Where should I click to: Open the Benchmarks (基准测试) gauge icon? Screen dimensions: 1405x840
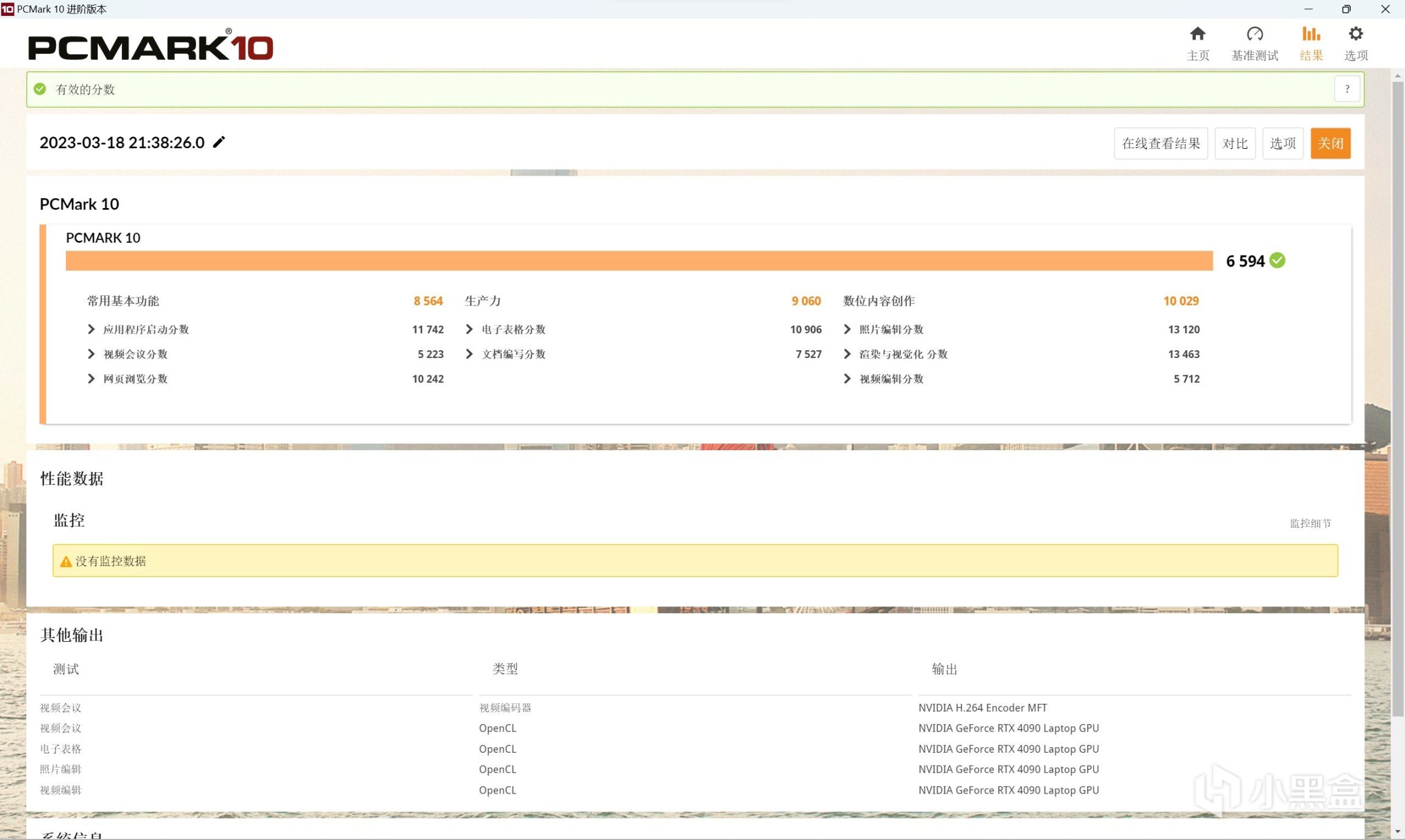[x=1254, y=34]
